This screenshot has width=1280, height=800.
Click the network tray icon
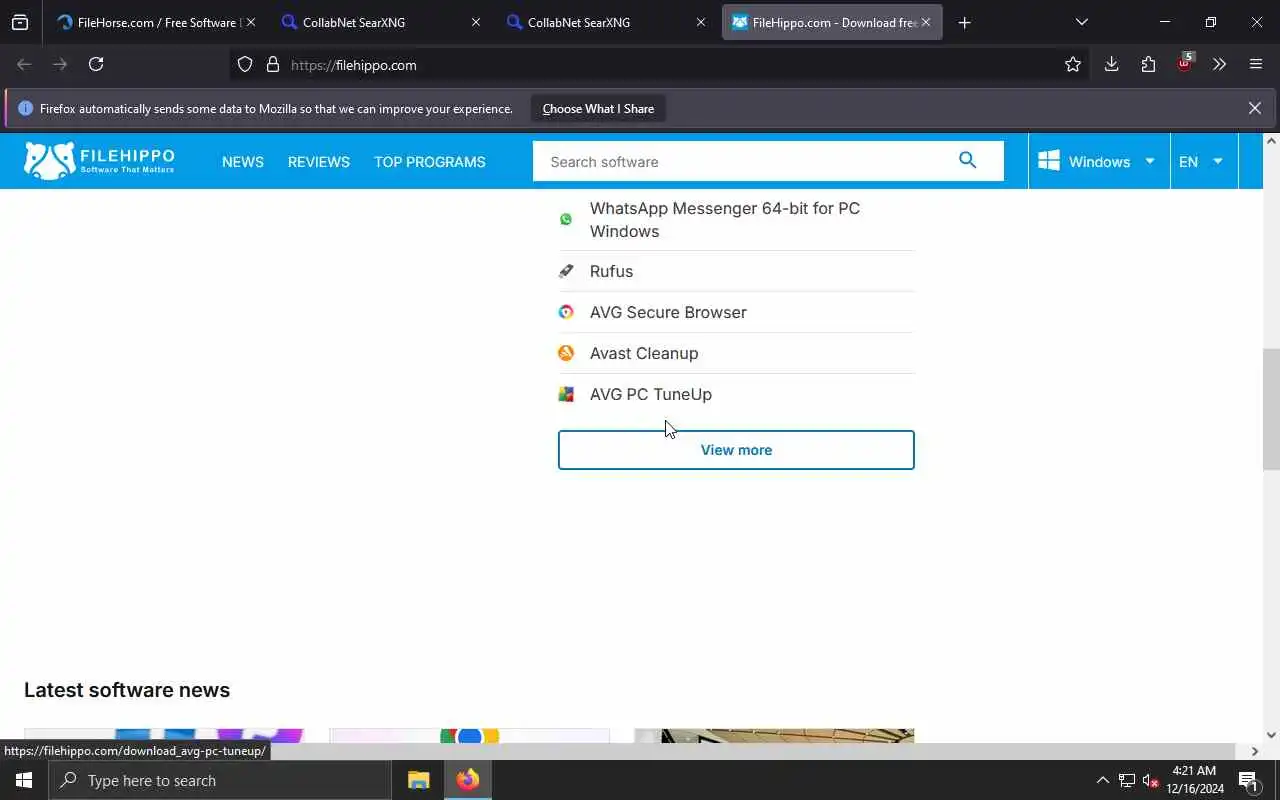[1126, 780]
